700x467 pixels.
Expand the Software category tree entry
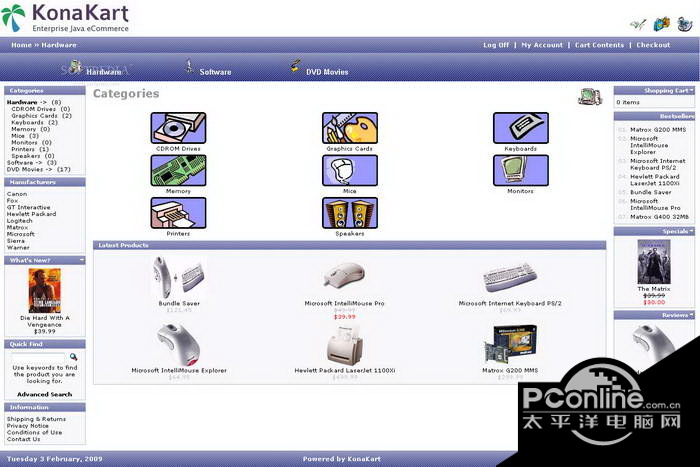[26, 163]
